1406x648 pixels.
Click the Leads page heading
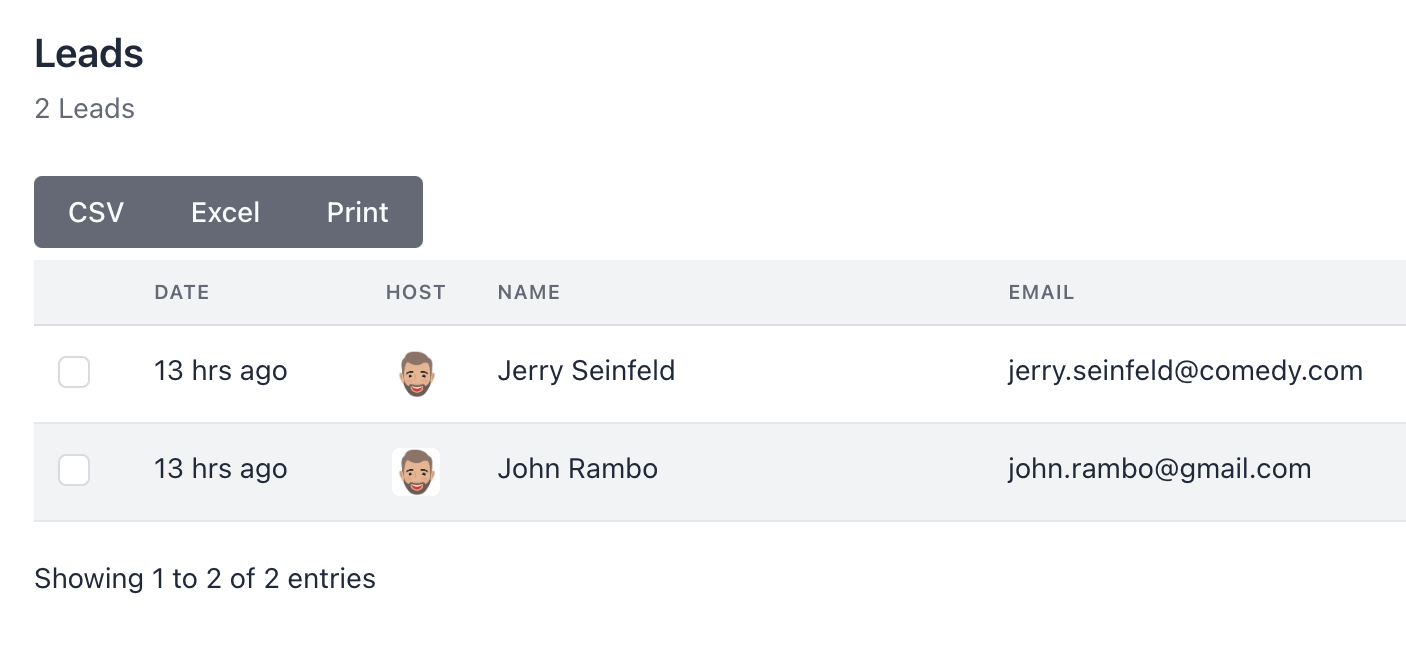[89, 53]
